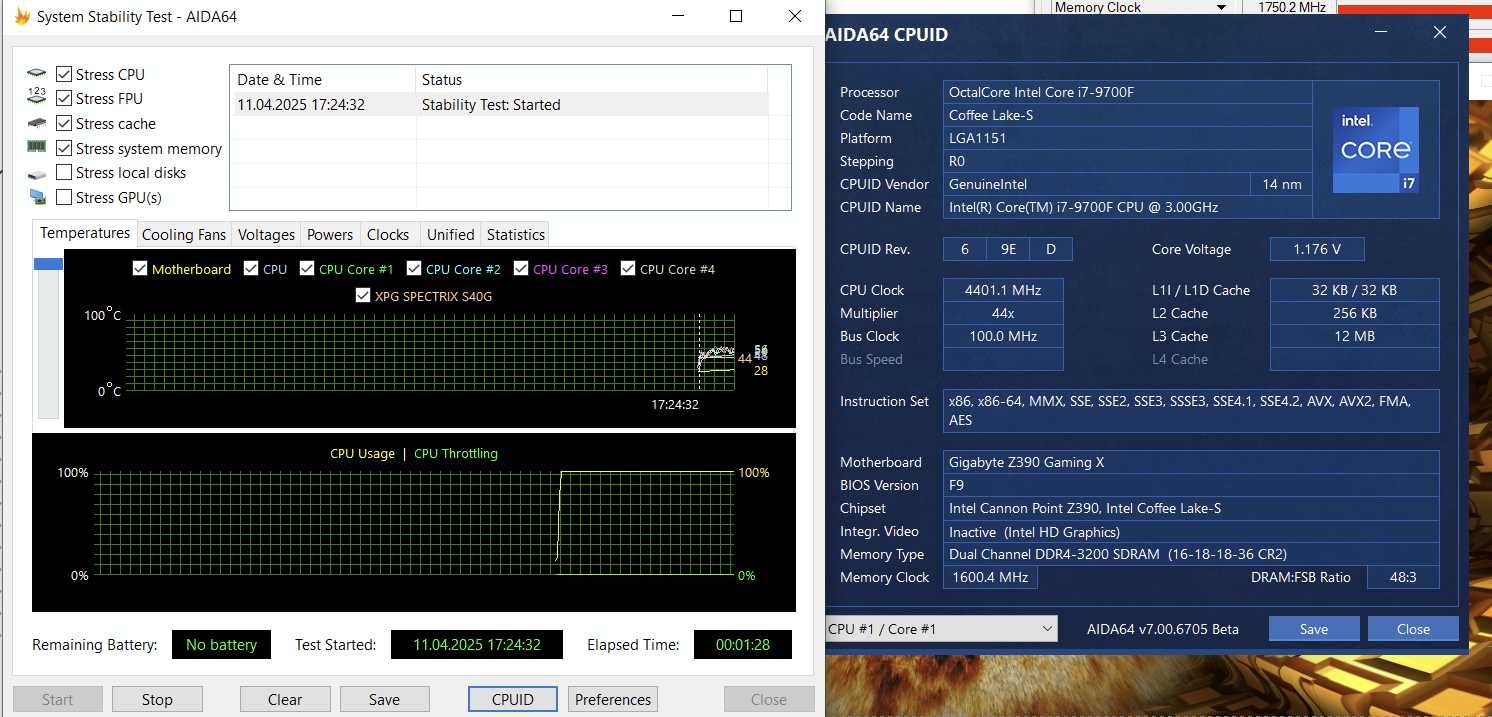Switch to the Voltages tab
This screenshot has height=717, width=1492.
[266, 234]
